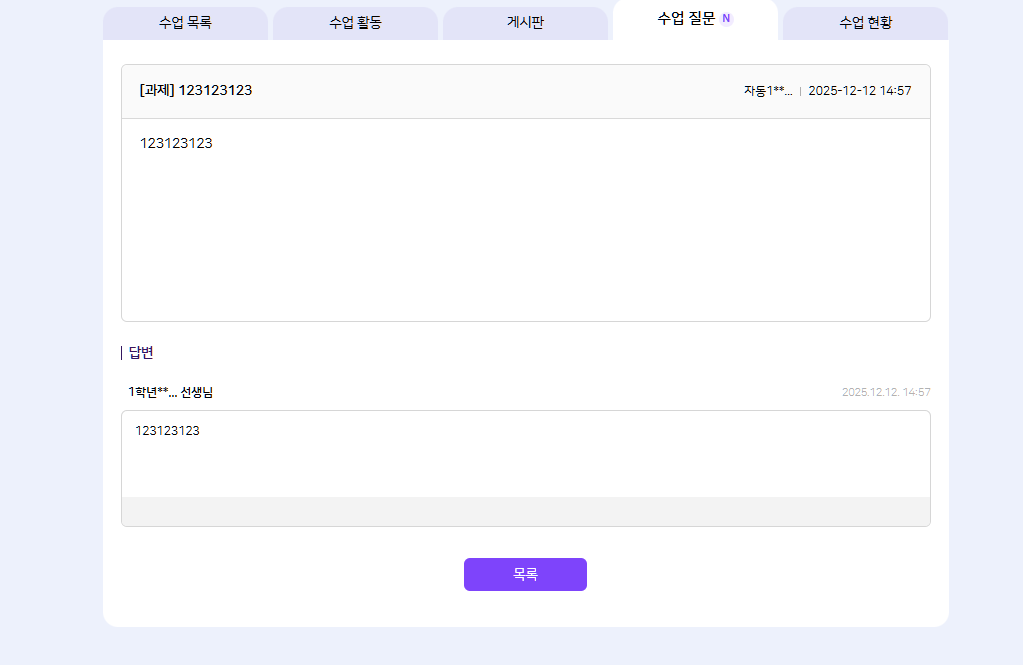Open the 수업 목록 tab

pos(185,23)
